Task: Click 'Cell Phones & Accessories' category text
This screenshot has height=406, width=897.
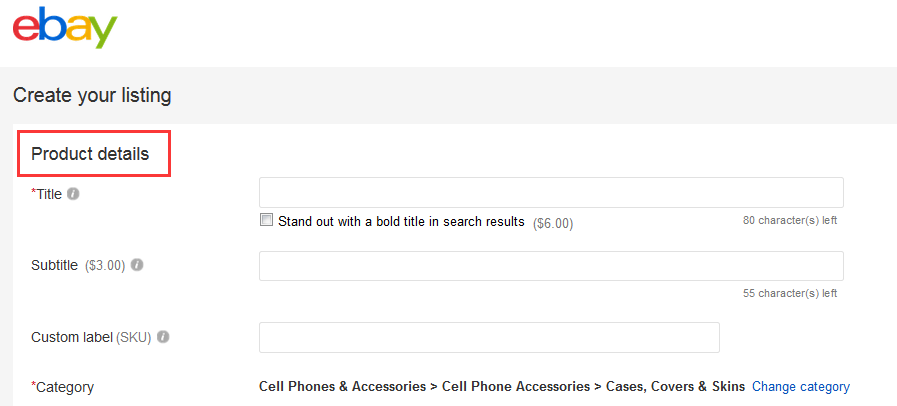Action: coord(343,386)
